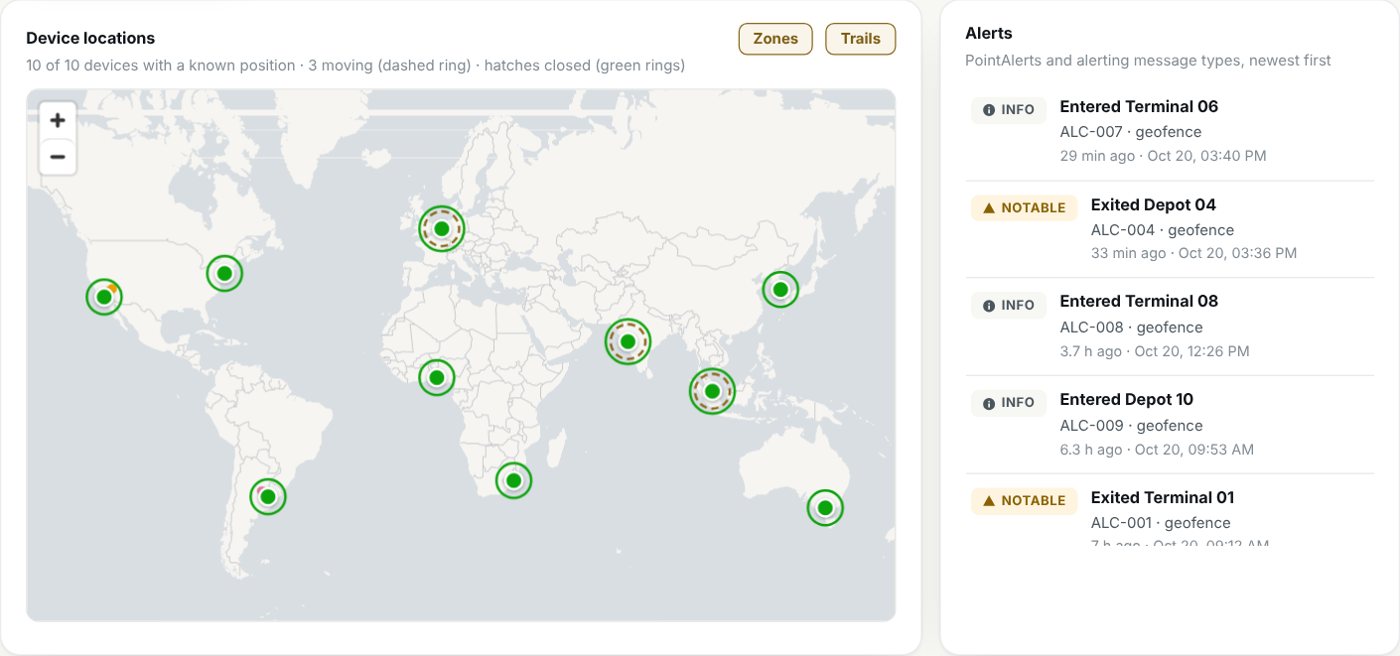Viewport: 1400px width, 656px height.
Task: Click the INFO badge beside Entered Terminal 06
Action: point(1009,110)
